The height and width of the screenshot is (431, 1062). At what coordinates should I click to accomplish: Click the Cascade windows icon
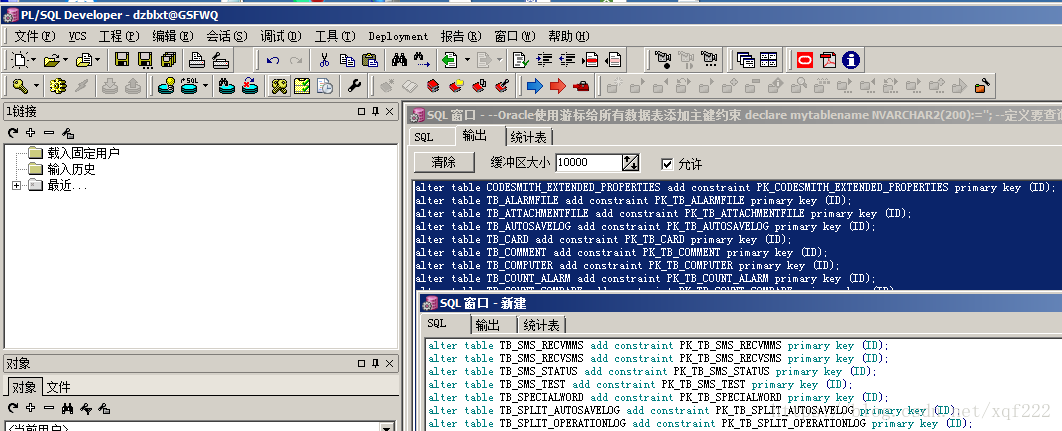[x=746, y=60]
